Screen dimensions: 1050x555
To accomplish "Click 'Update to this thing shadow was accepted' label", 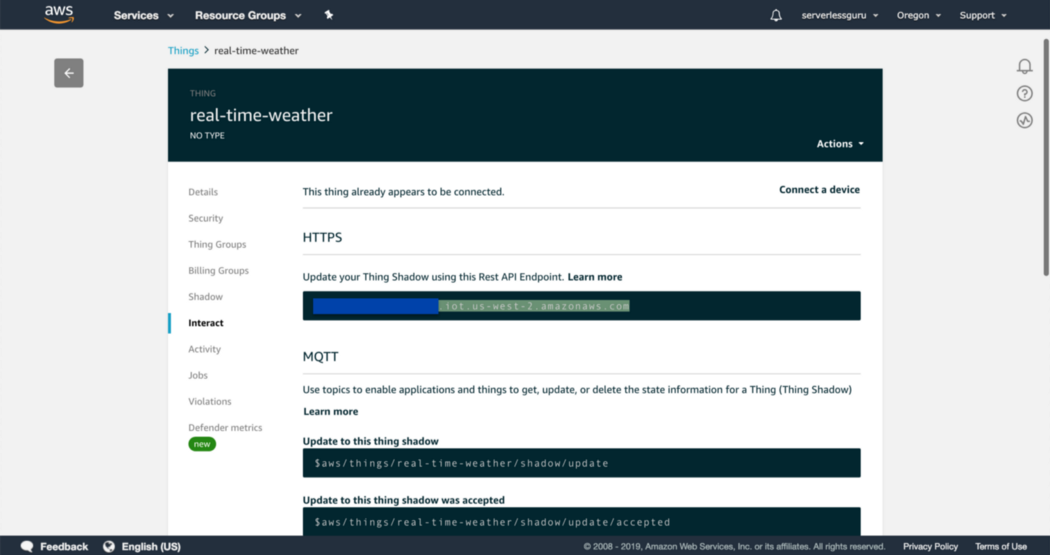I will pos(404,500).
